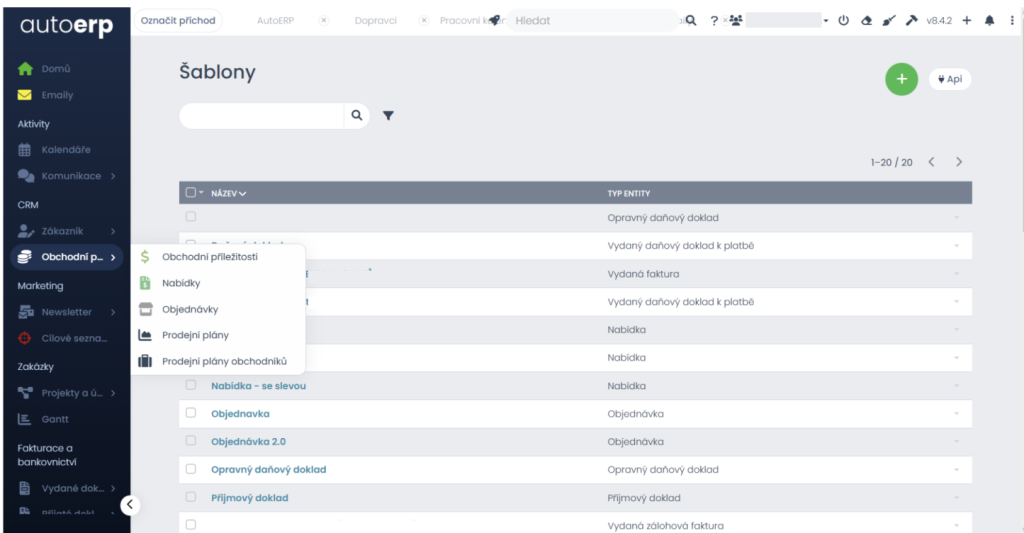Click the power logout icon
Image resolution: width=1024 pixels, height=533 pixels.
pyautogui.click(x=843, y=21)
